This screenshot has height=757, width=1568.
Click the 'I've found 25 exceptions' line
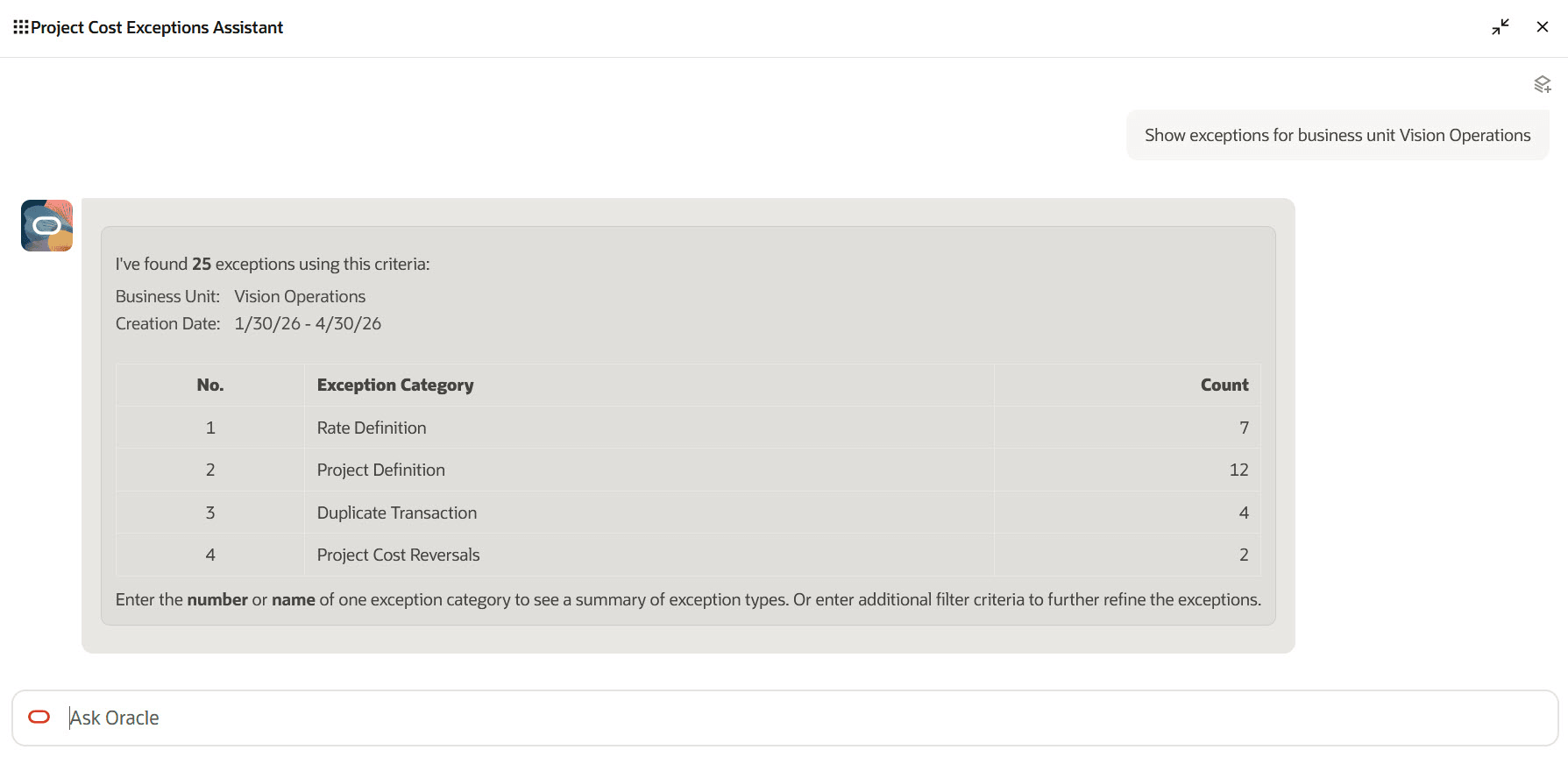(273, 264)
